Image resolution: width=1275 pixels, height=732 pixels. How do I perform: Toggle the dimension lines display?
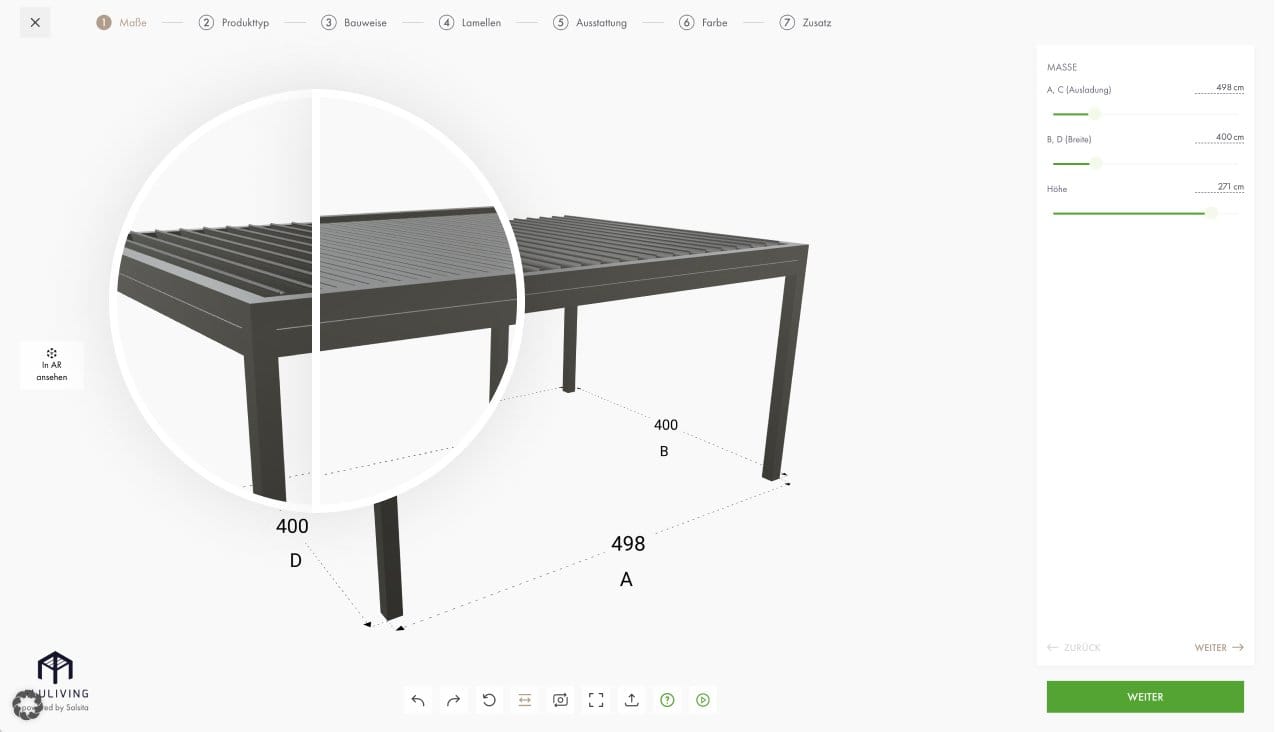point(524,700)
